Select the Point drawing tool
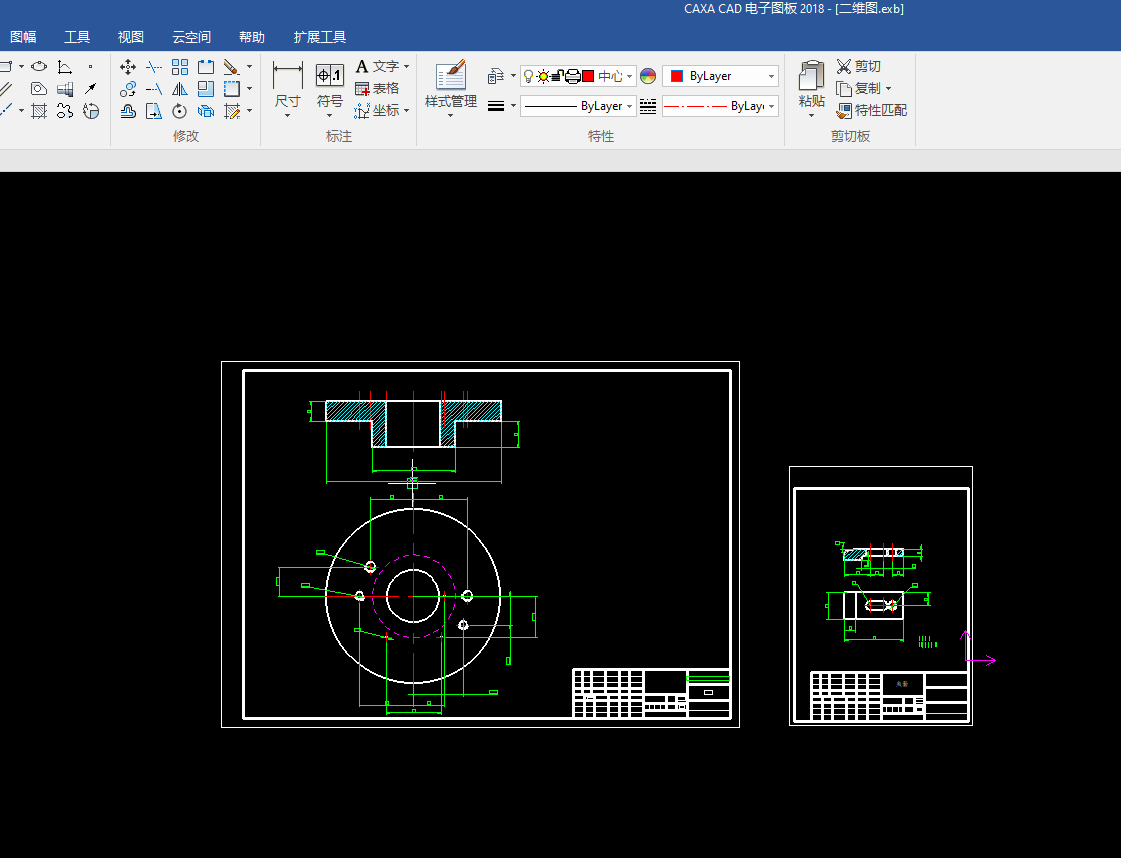This screenshot has width=1121, height=858. pyautogui.click(x=90, y=66)
